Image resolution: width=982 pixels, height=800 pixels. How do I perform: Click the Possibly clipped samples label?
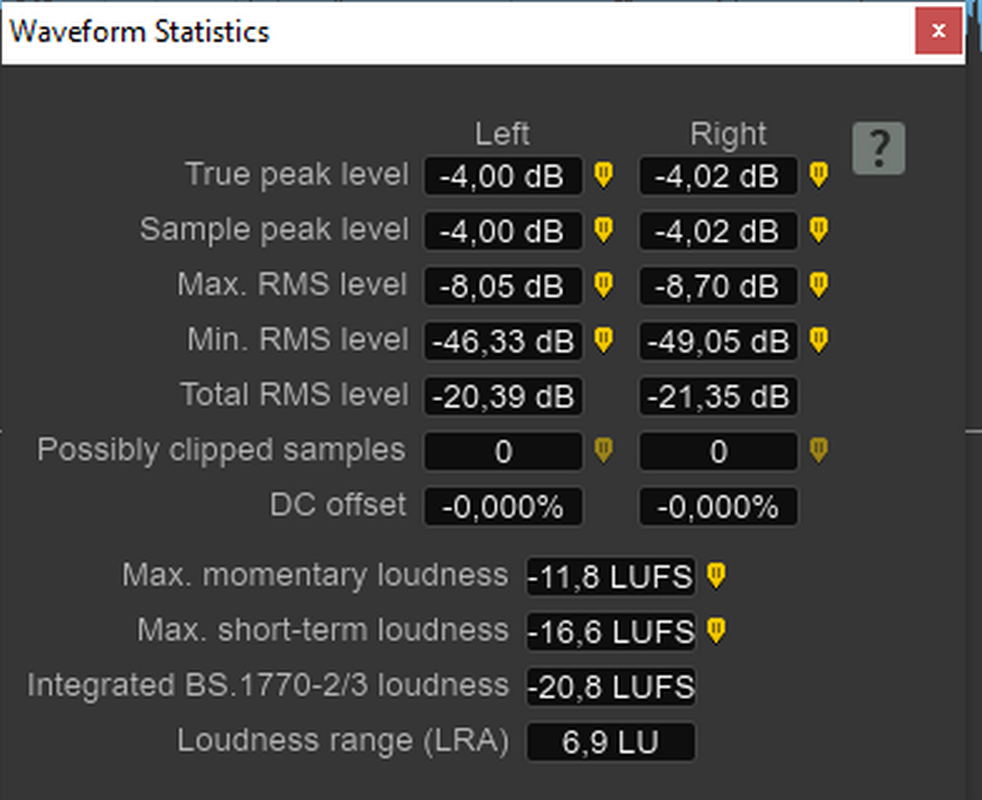tap(221, 450)
